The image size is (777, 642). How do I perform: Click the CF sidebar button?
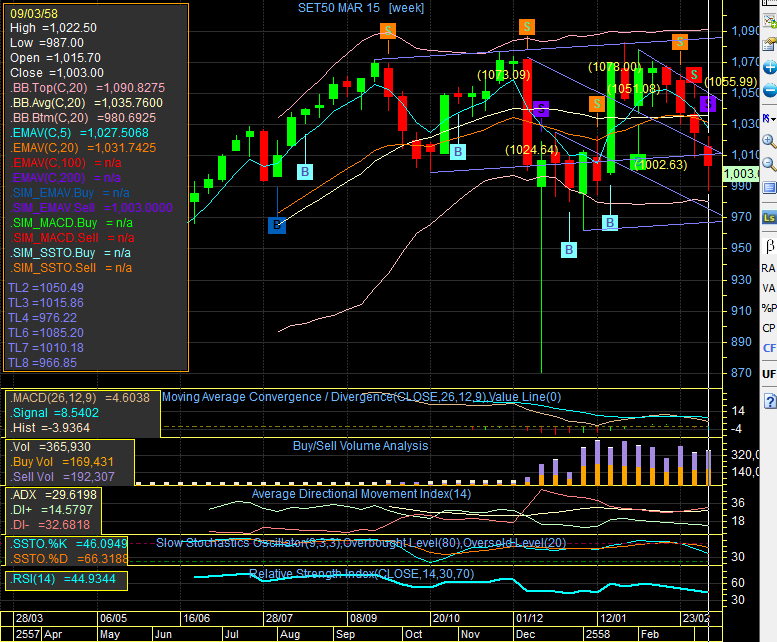769,348
